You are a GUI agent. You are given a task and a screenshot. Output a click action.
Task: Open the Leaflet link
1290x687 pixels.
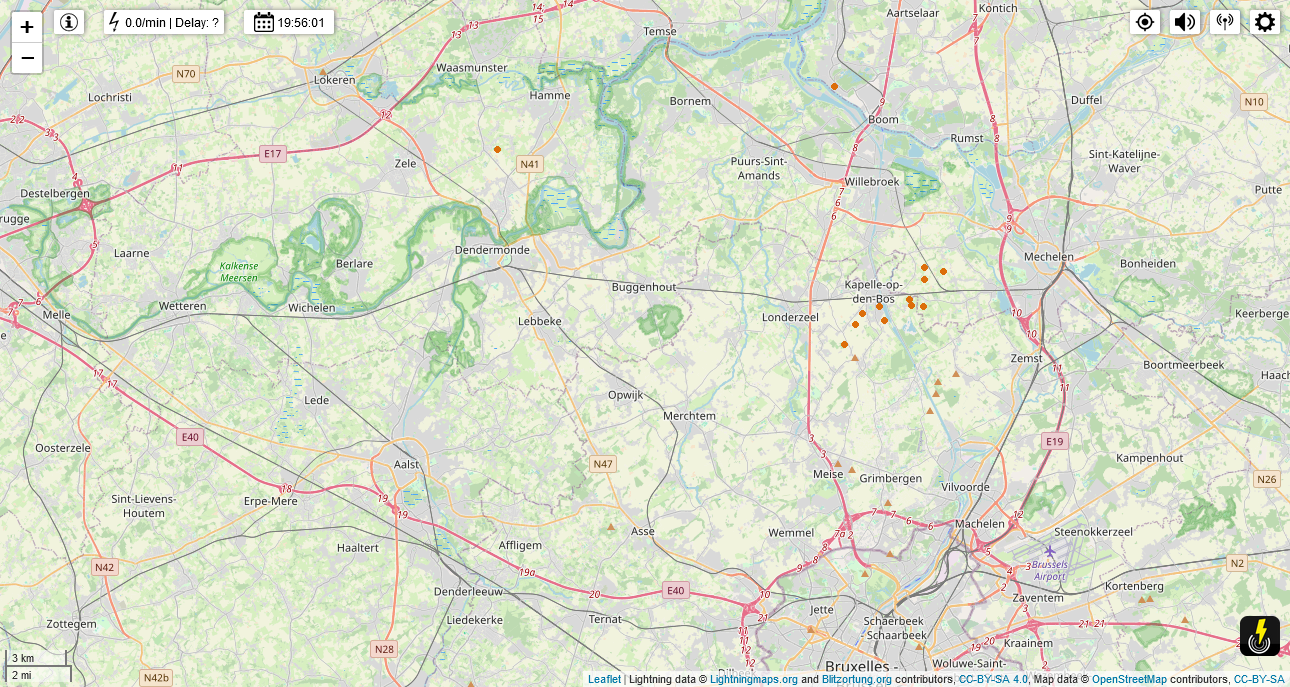(604, 679)
